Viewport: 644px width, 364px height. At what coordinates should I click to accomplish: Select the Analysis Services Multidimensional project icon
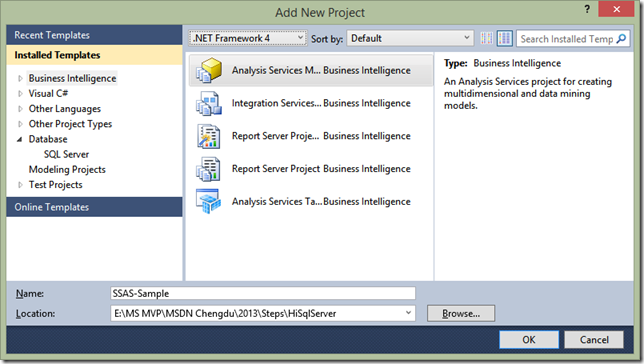(x=209, y=70)
